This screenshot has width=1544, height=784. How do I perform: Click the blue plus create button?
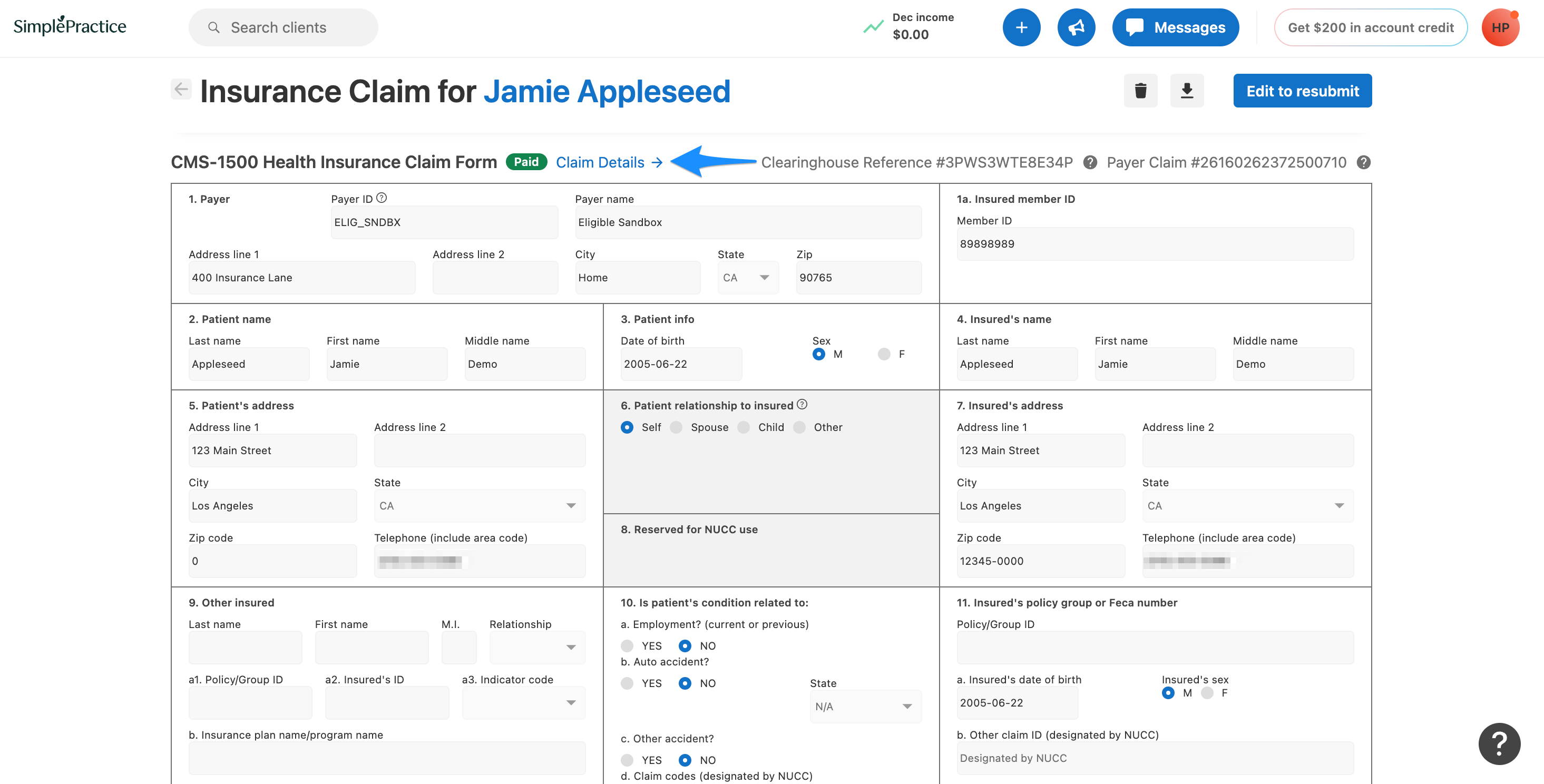(x=1021, y=27)
